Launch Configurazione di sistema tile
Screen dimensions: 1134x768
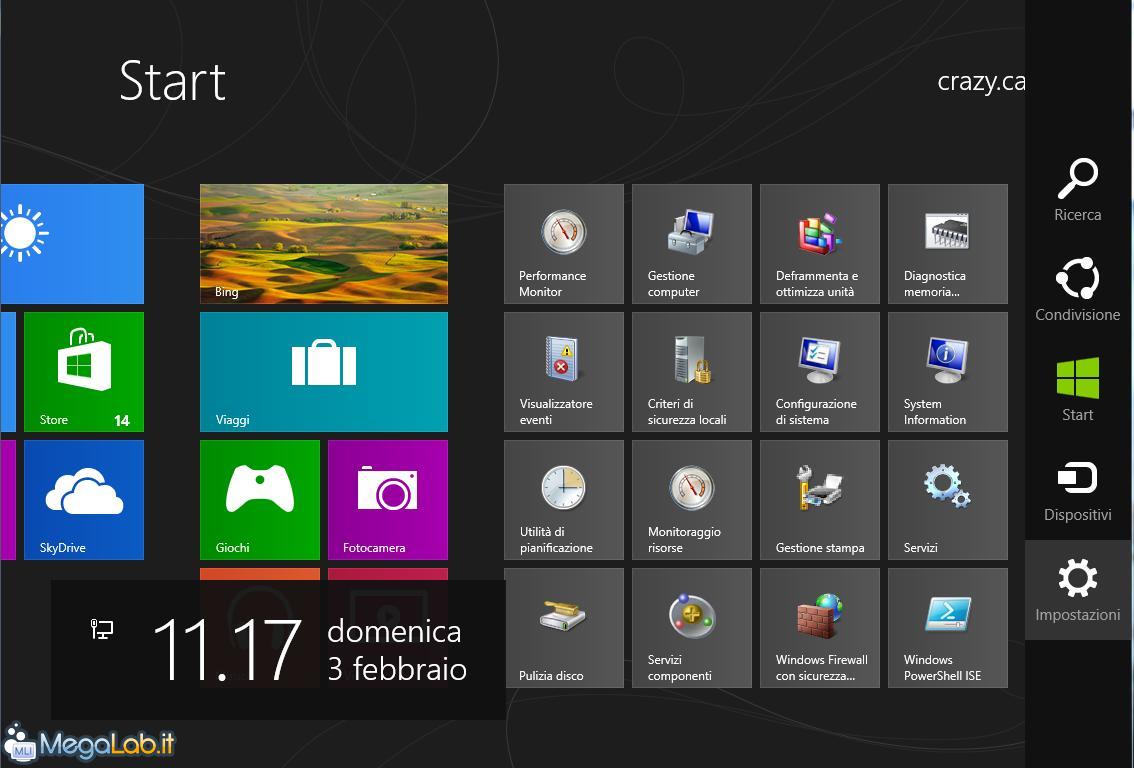tap(819, 372)
